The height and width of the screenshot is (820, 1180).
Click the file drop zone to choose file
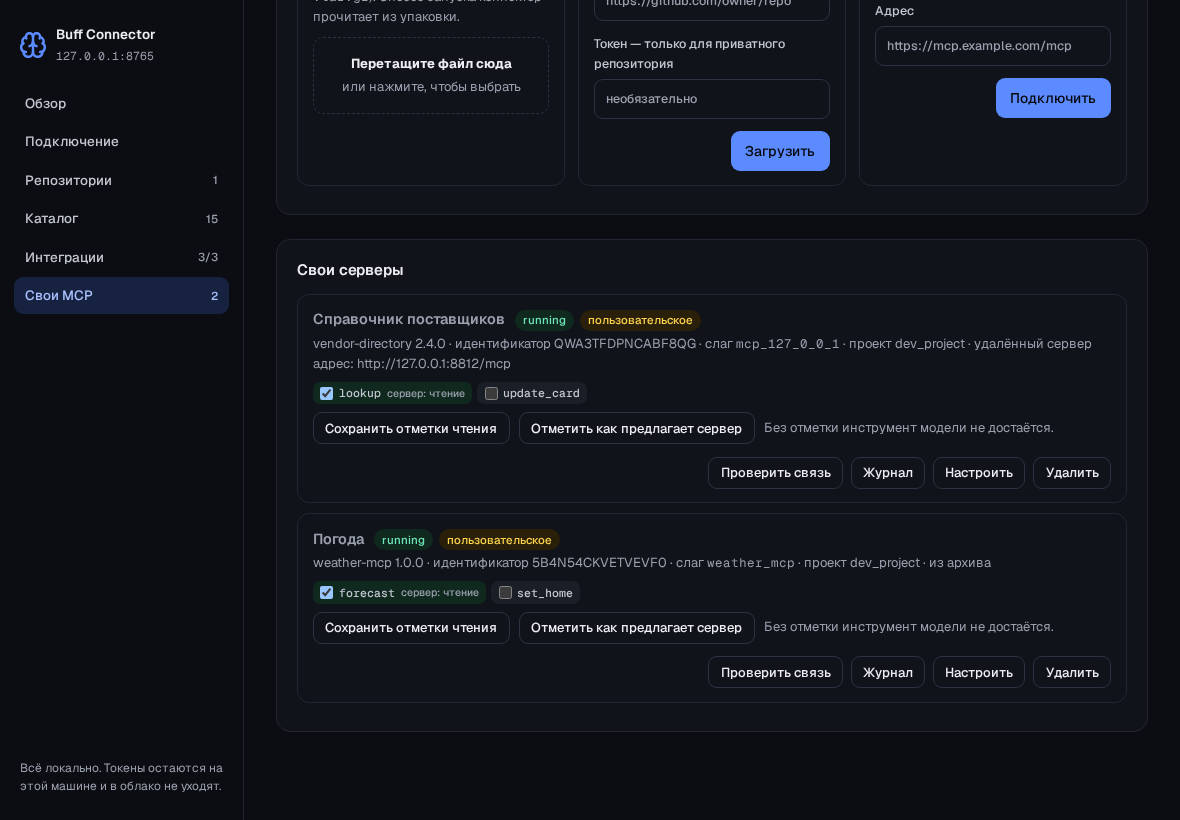tap(431, 76)
